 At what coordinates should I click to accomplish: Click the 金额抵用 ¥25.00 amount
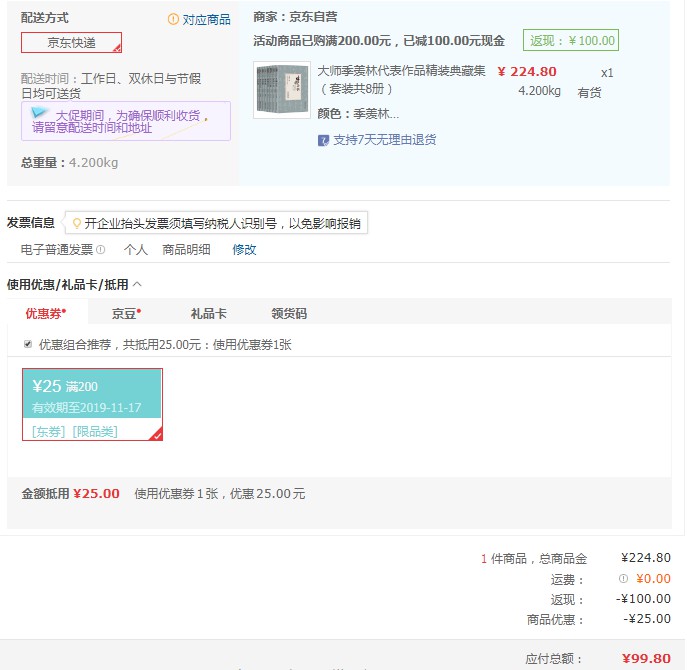point(96,494)
